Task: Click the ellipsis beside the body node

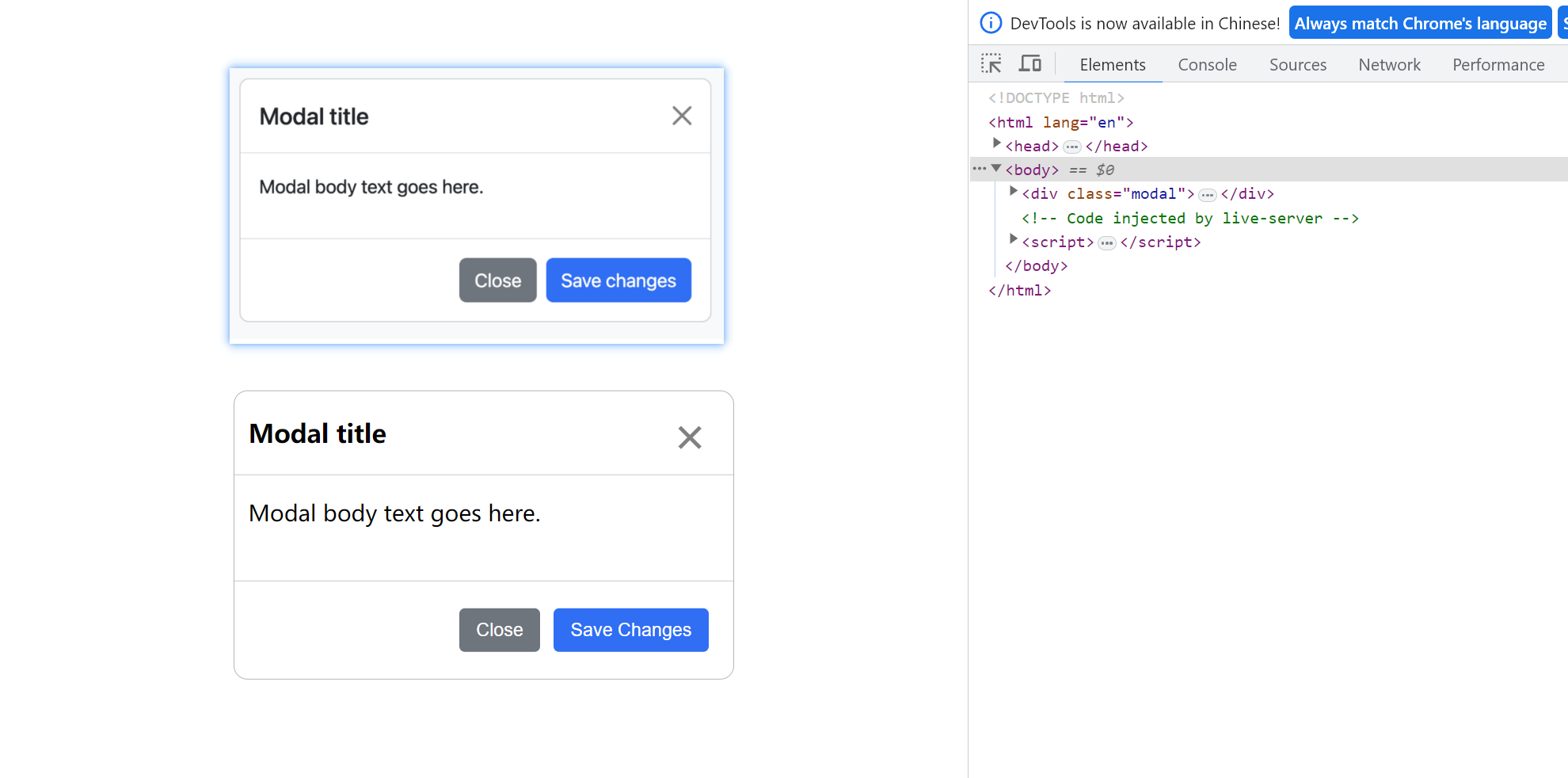Action: click(x=980, y=169)
